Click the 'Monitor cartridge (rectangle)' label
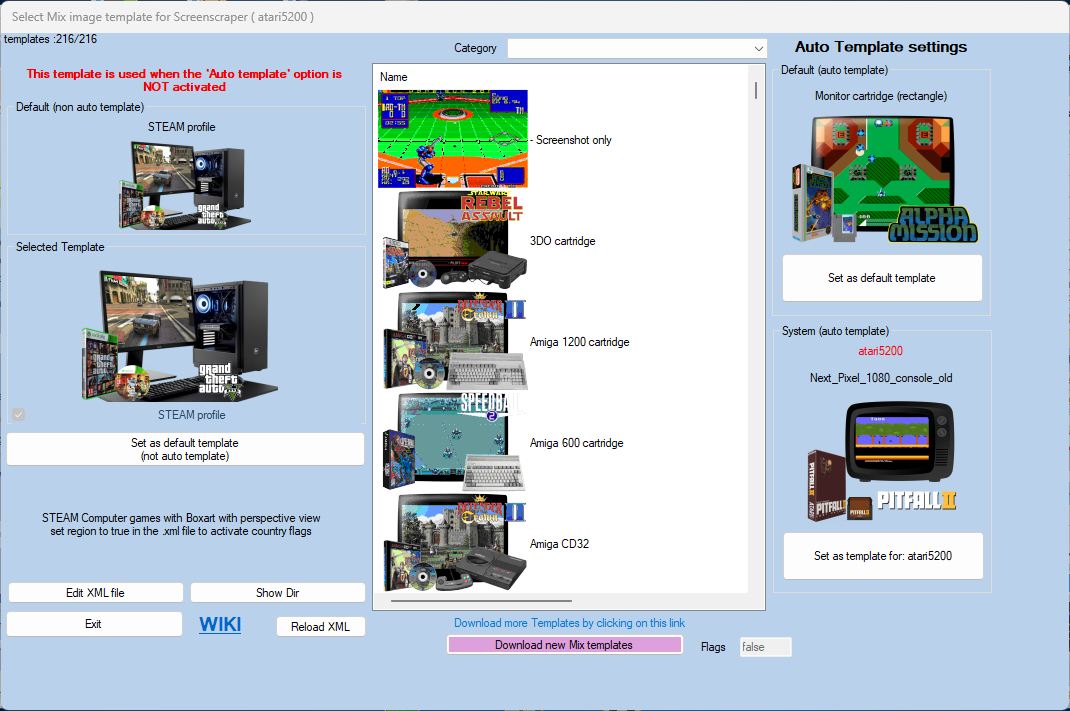The height and width of the screenshot is (711, 1070). [x=881, y=96]
